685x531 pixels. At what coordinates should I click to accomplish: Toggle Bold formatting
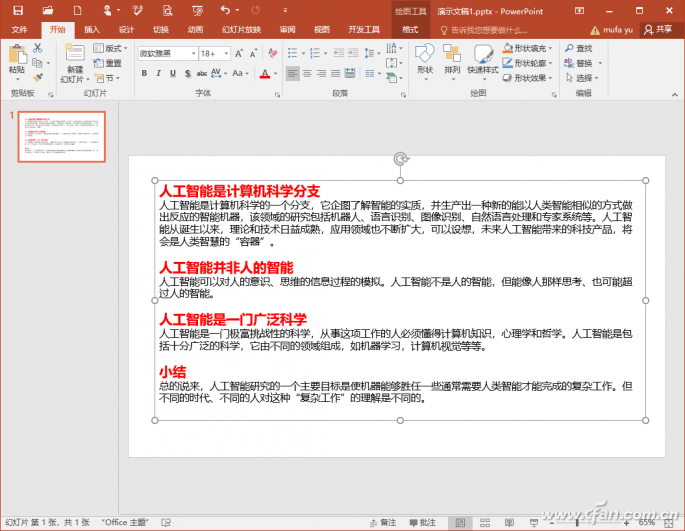[144, 73]
